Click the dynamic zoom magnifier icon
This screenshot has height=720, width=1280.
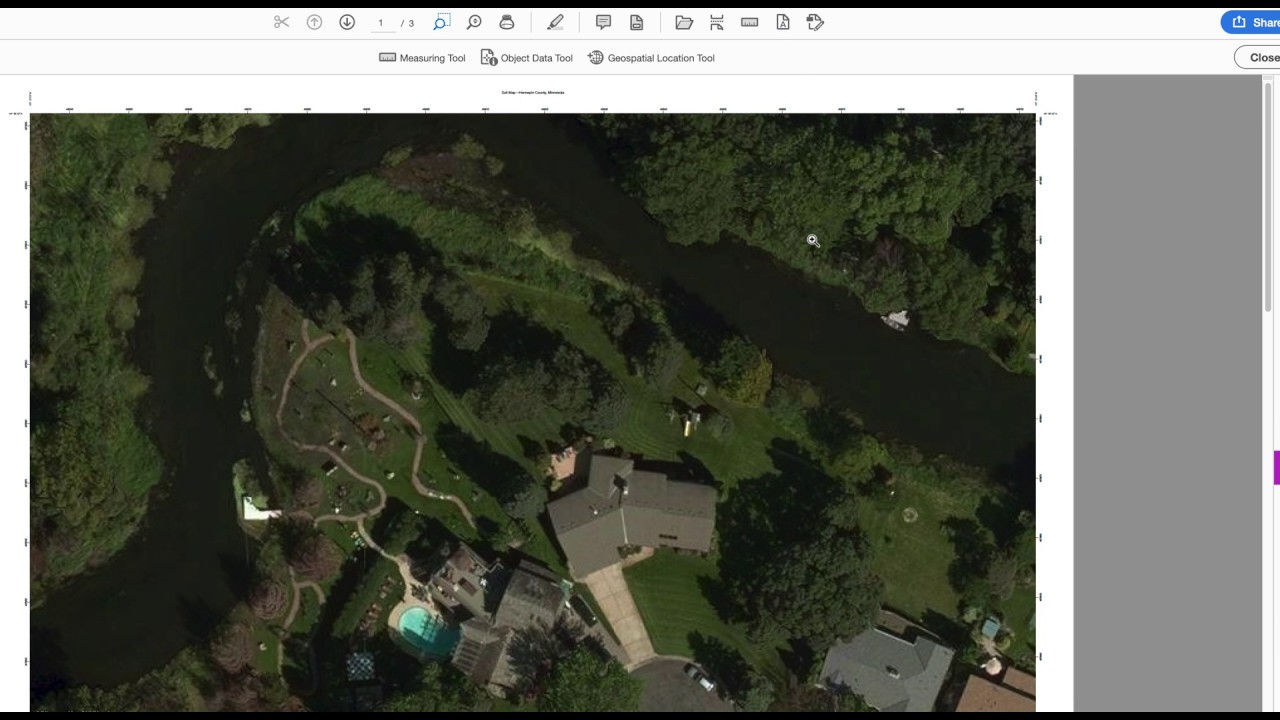click(474, 22)
